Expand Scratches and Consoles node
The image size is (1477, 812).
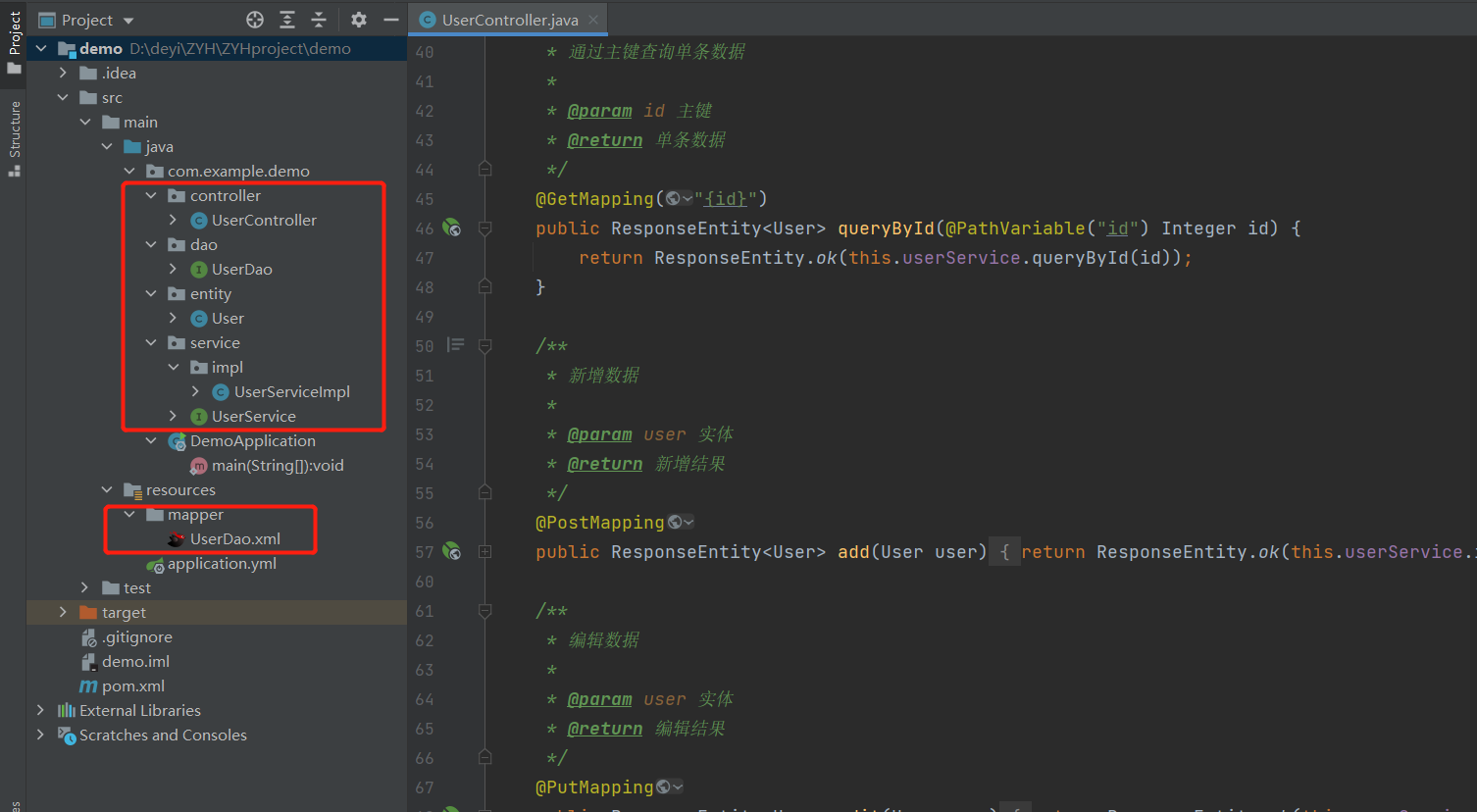[41, 735]
